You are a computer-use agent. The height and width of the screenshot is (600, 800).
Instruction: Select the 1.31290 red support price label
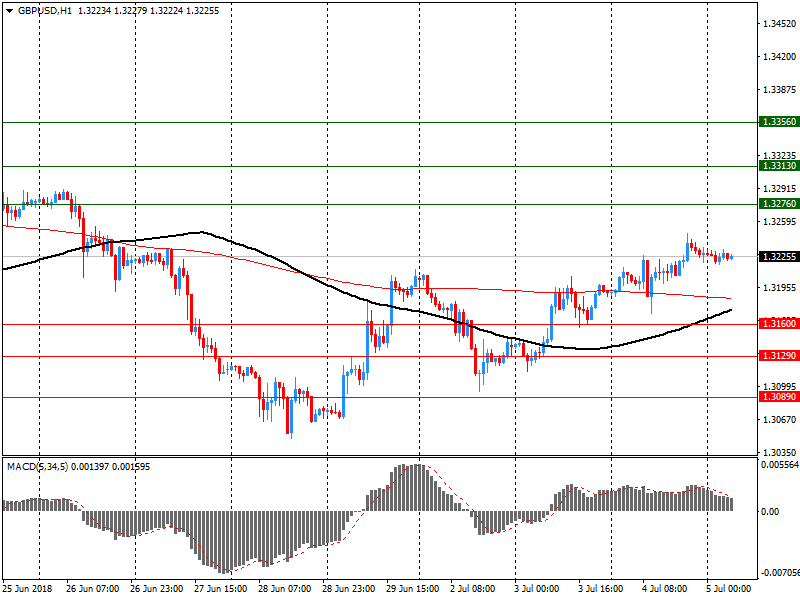779,356
